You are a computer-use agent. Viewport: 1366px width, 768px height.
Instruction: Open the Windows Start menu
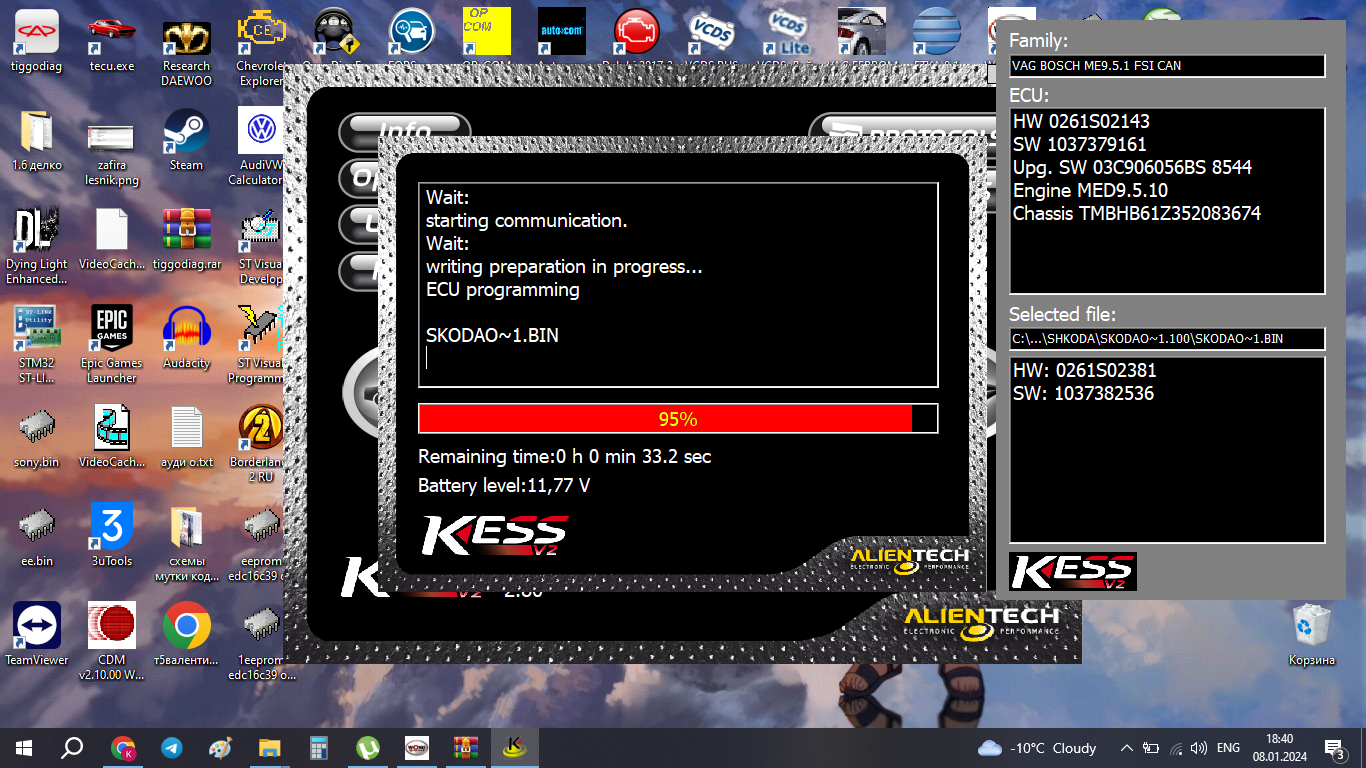tap(24, 747)
